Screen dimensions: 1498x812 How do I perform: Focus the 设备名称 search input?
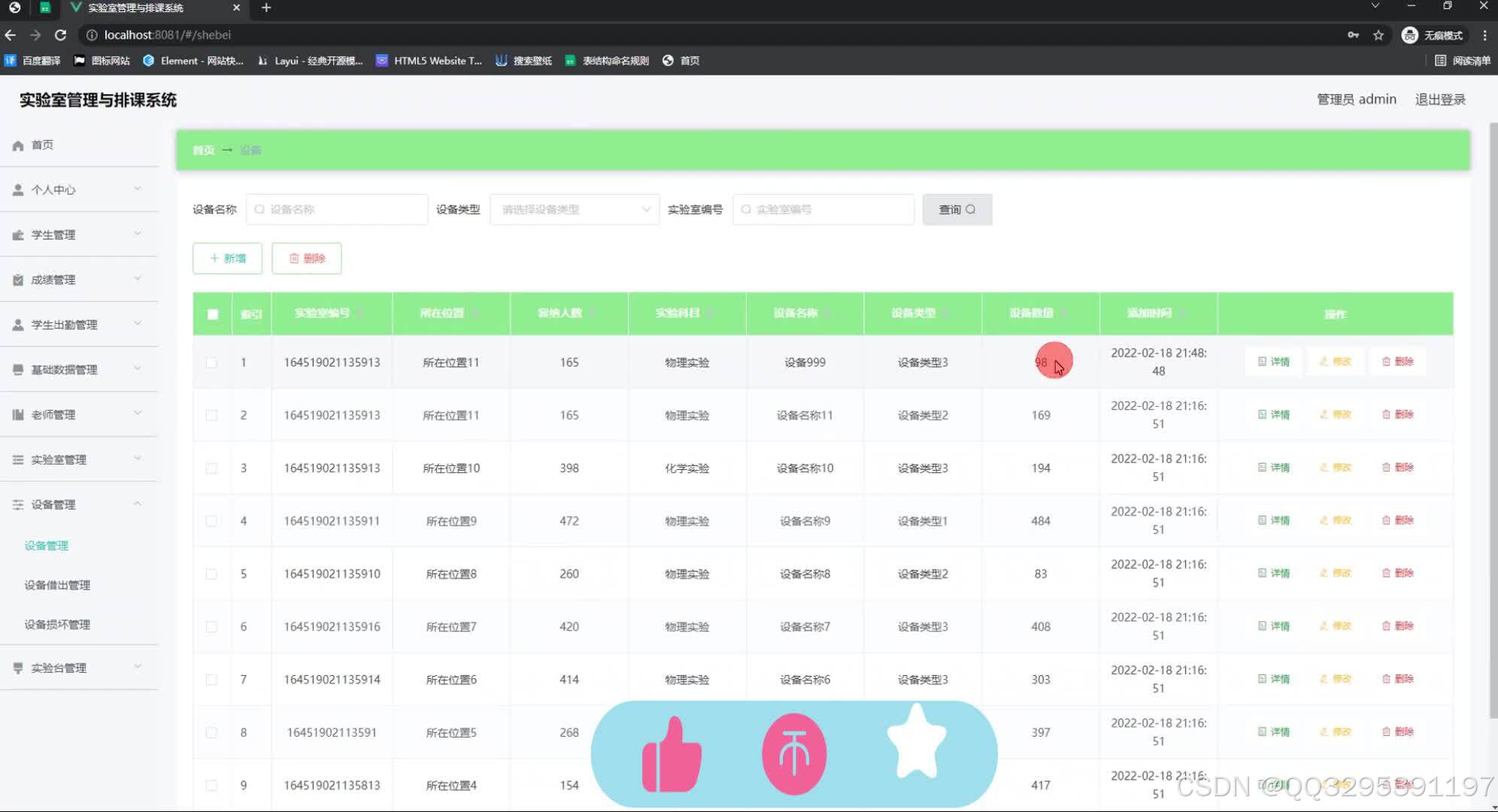click(x=337, y=209)
